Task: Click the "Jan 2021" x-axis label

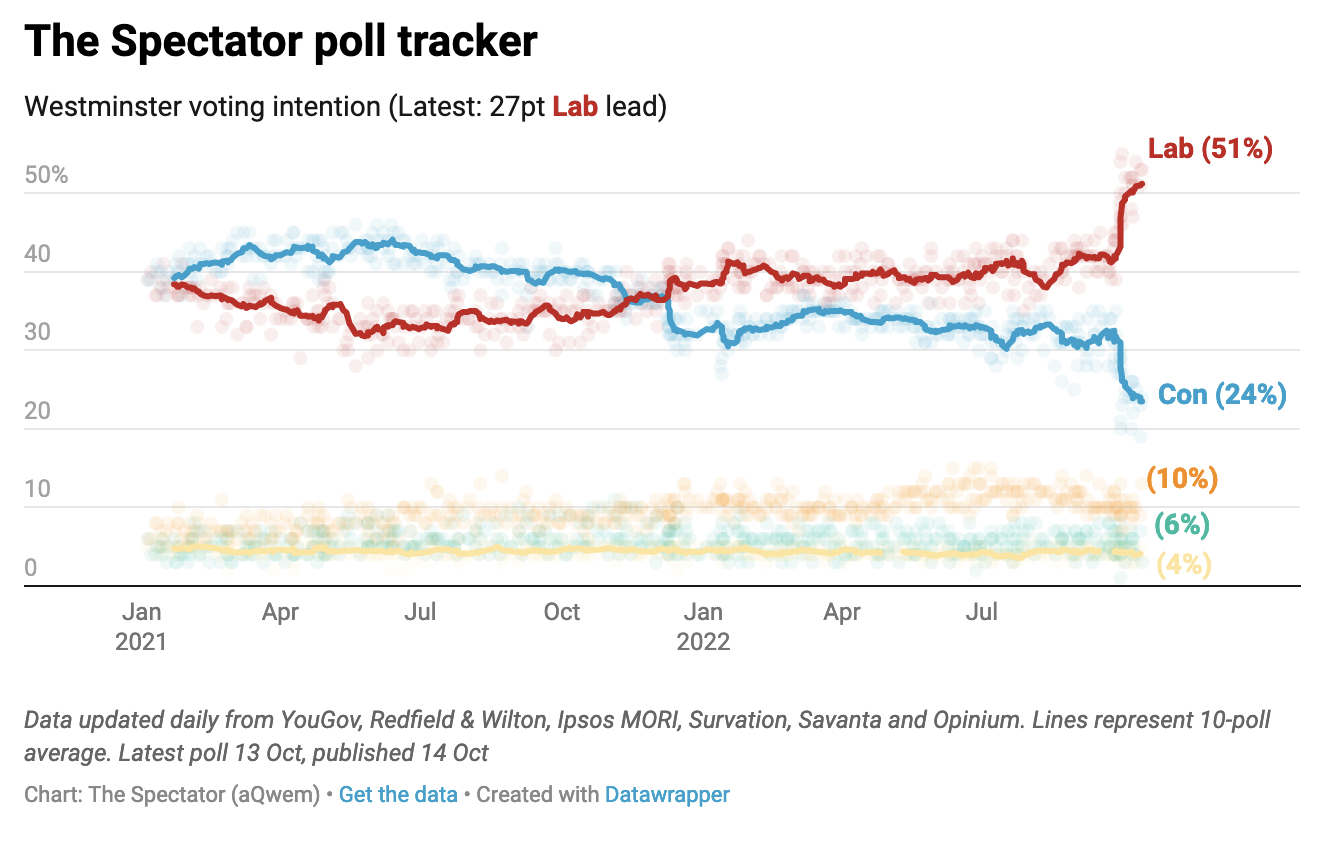Action: tap(141, 626)
